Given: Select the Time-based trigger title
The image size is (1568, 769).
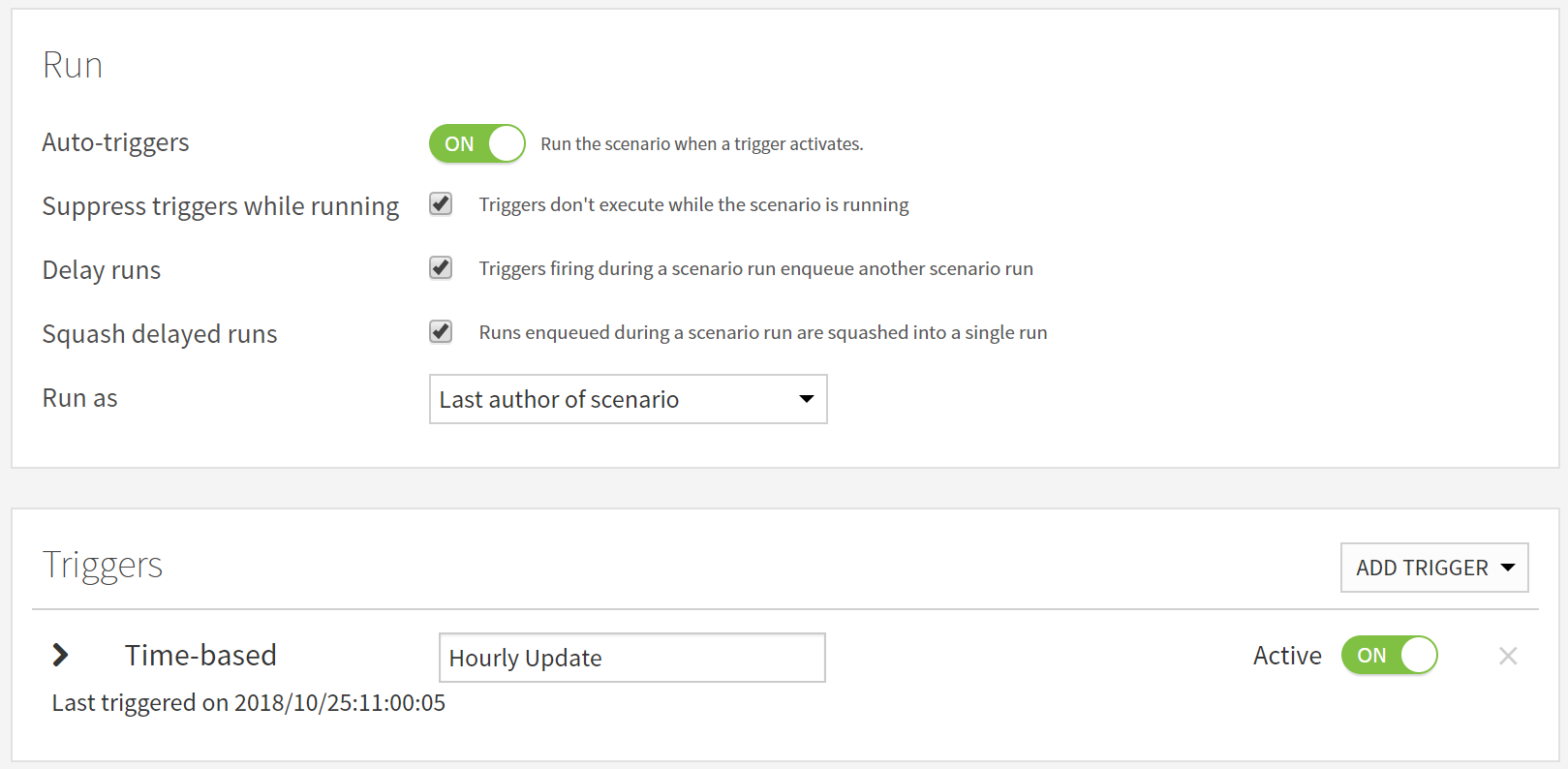Looking at the screenshot, I should [x=200, y=655].
